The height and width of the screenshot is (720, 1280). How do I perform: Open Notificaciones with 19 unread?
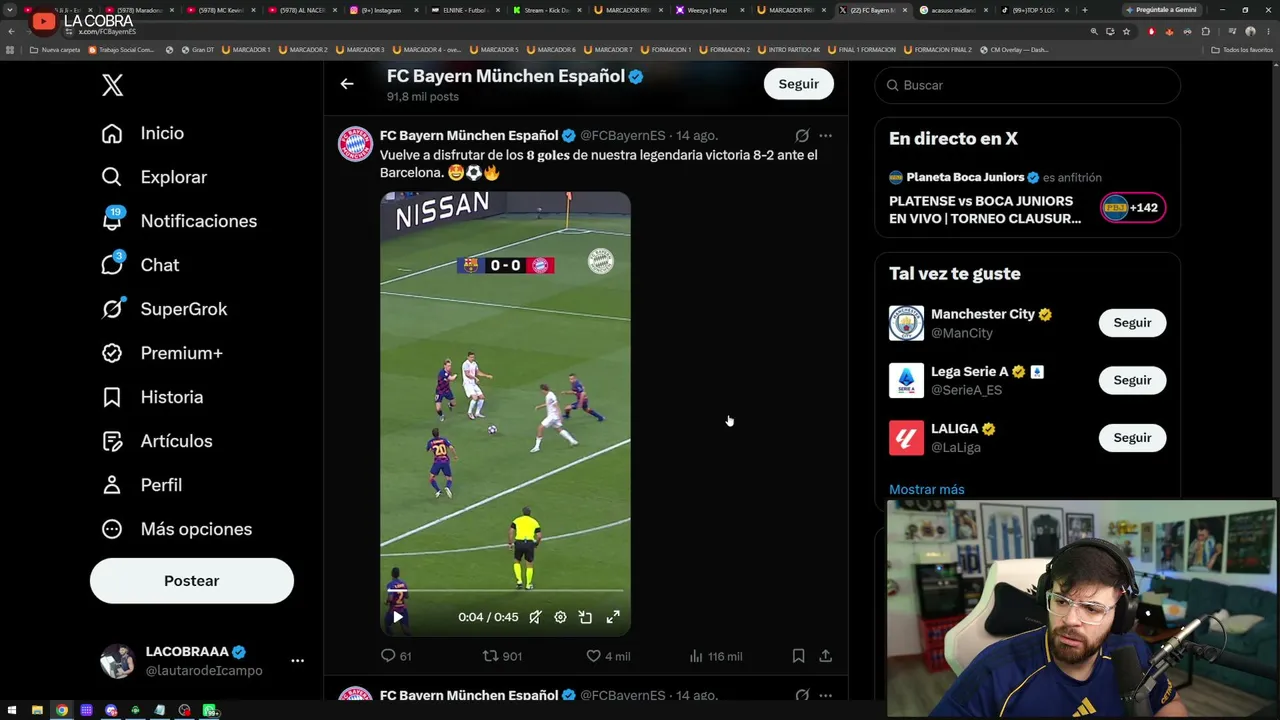pos(179,221)
